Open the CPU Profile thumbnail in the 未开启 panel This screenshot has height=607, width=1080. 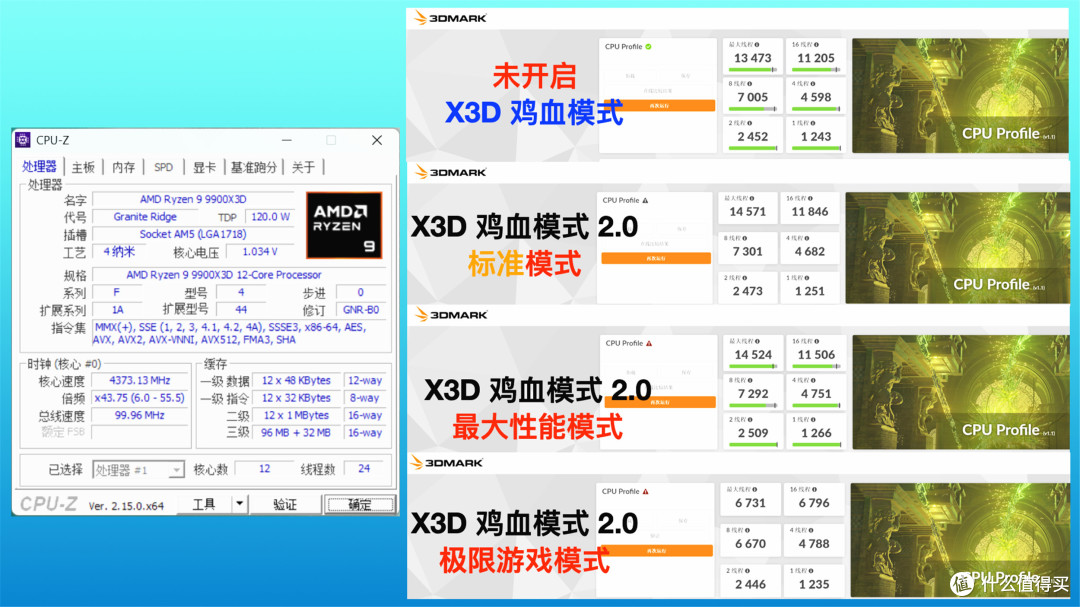click(960, 95)
